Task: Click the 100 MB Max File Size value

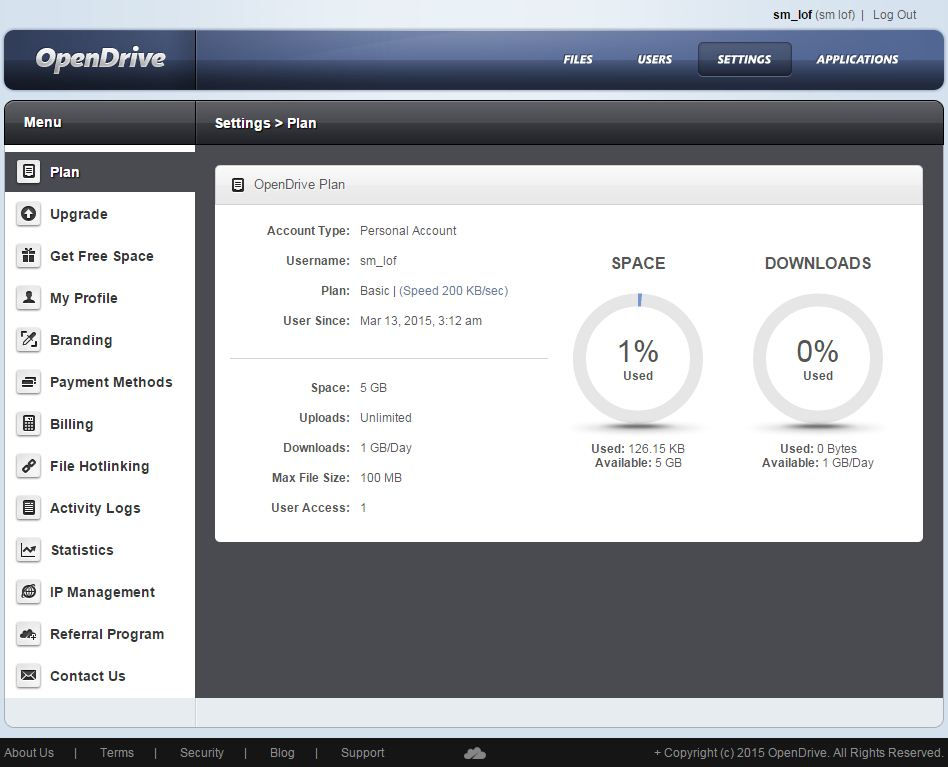Action: (381, 477)
